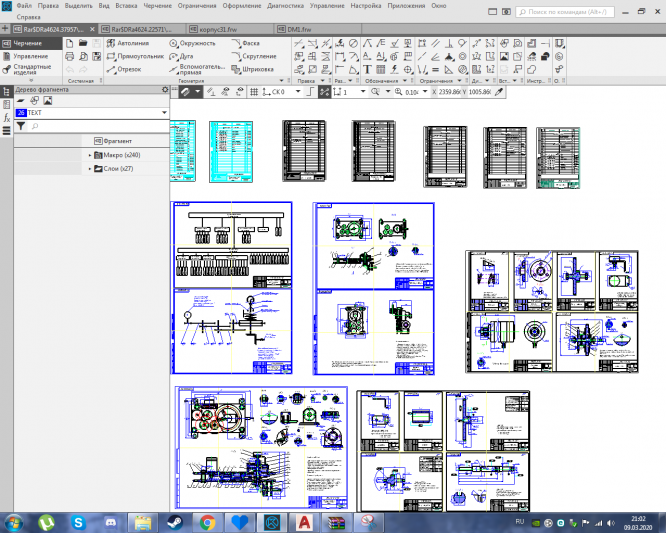This screenshot has width=666, height=533.
Task: Expand the Макро (x240) tree node
Action: click(90, 155)
